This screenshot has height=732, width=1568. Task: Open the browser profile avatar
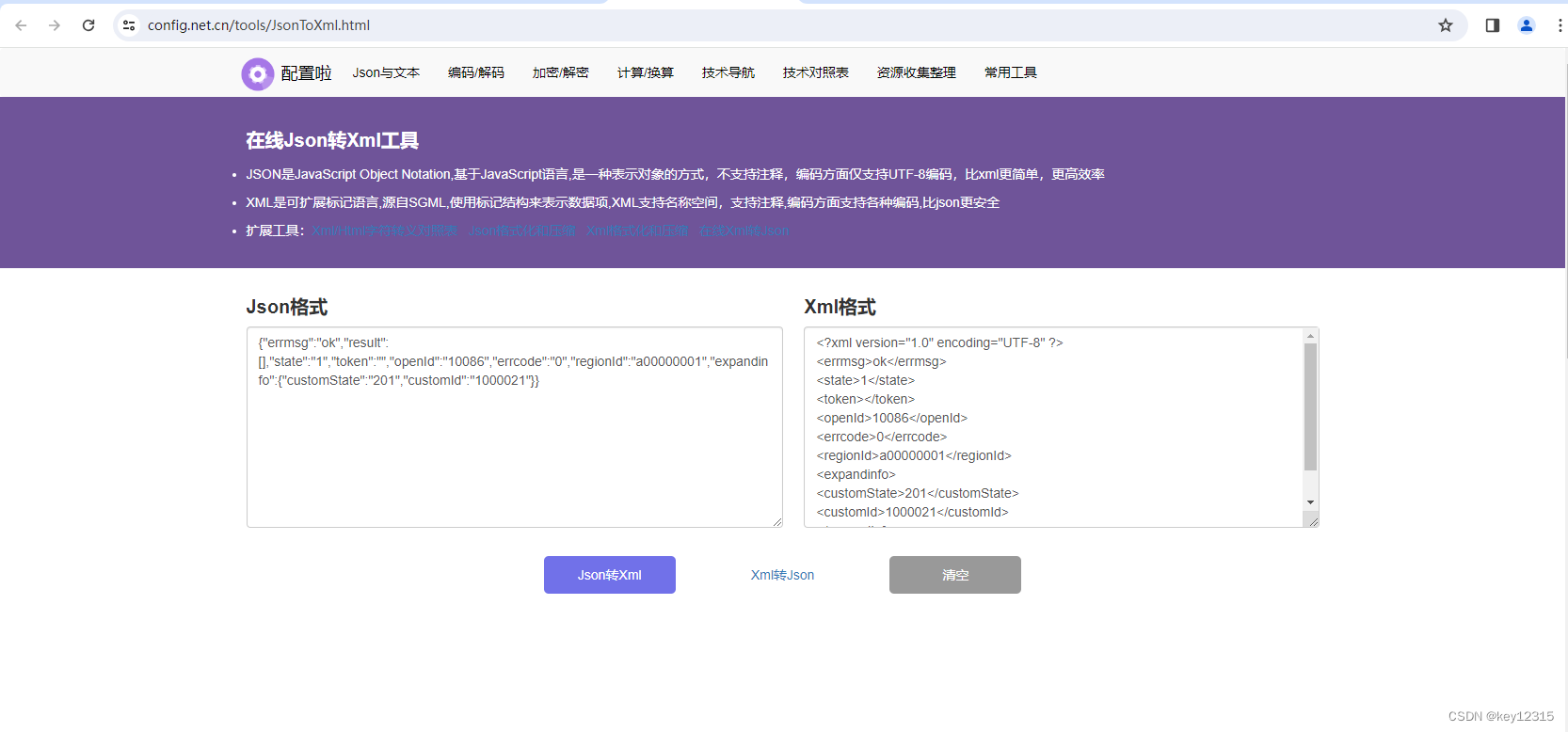1527,25
